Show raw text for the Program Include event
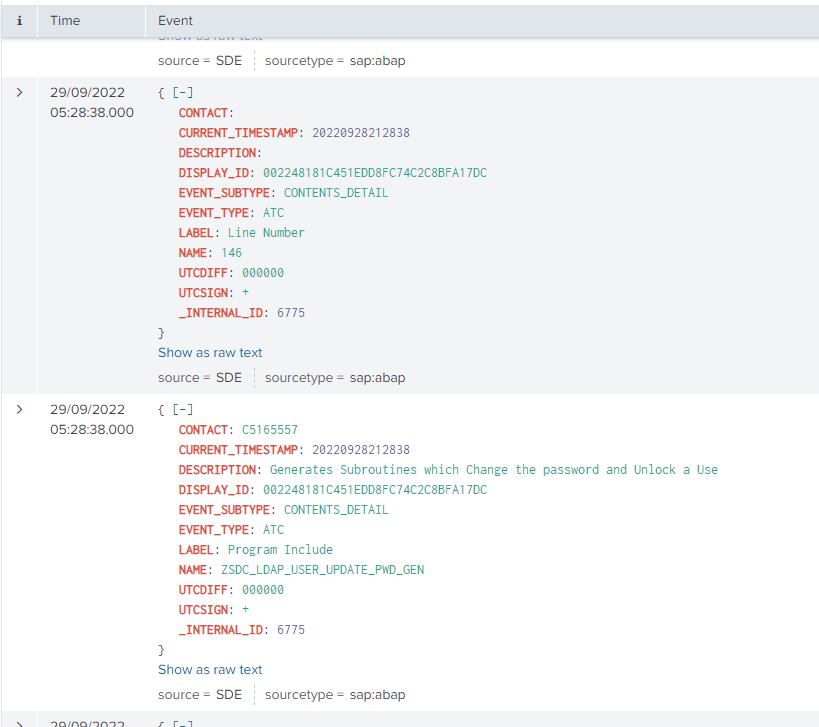This screenshot has height=727, width=819. click(210, 669)
